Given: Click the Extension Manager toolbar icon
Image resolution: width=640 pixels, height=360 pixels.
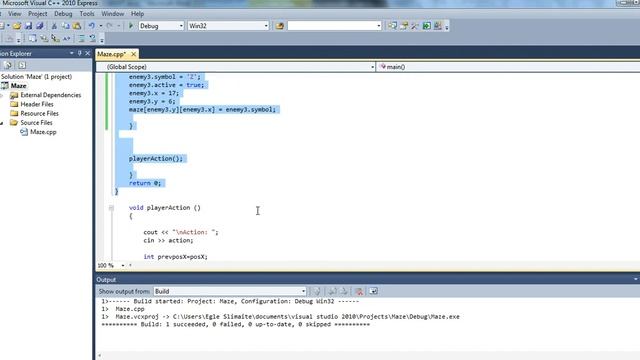Looking at the screenshot, I should point(438,26).
